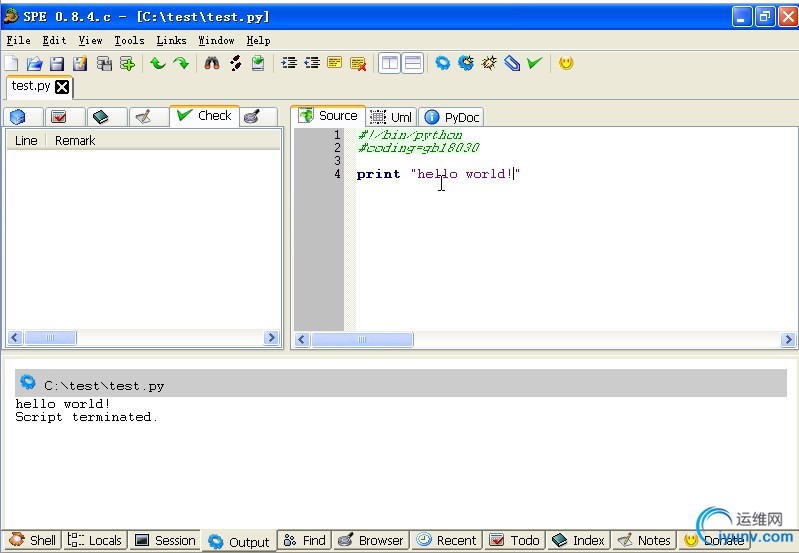Image resolution: width=799 pixels, height=553 pixels.
Task: Click the blue paperclip toolbar icon
Action: (x=512, y=63)
